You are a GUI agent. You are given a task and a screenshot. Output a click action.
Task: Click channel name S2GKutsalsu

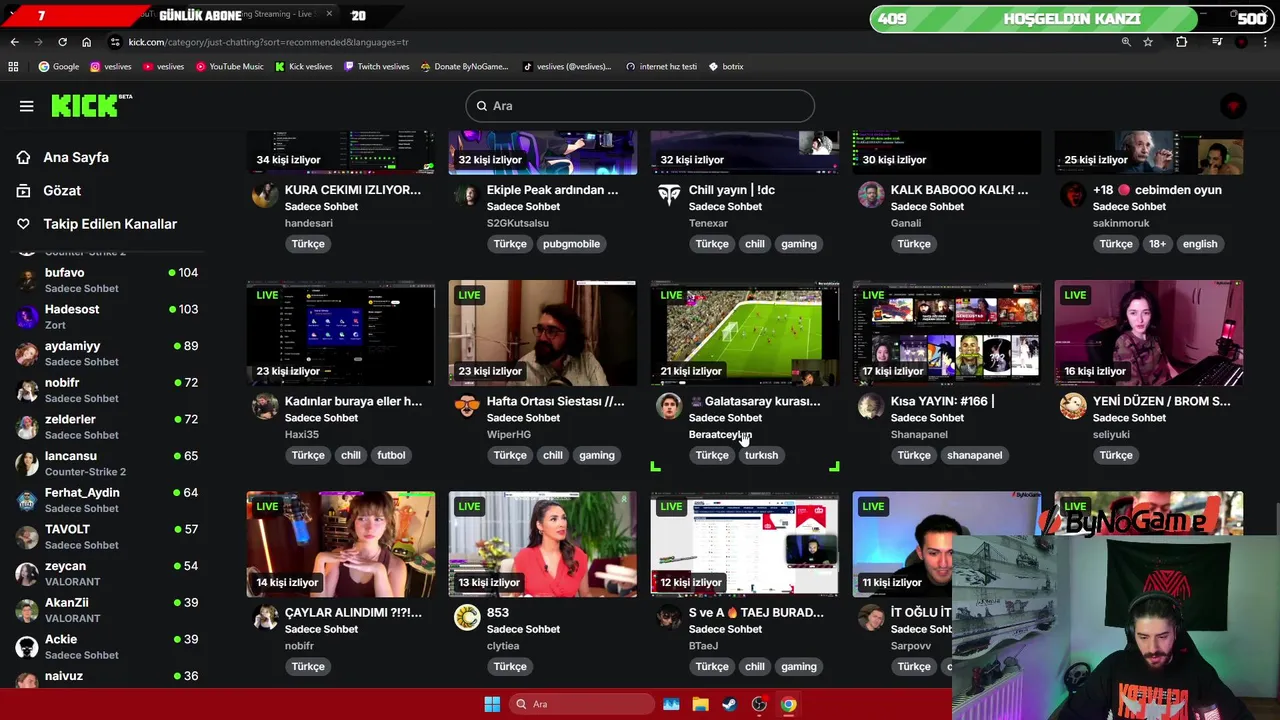click(518, 223)
